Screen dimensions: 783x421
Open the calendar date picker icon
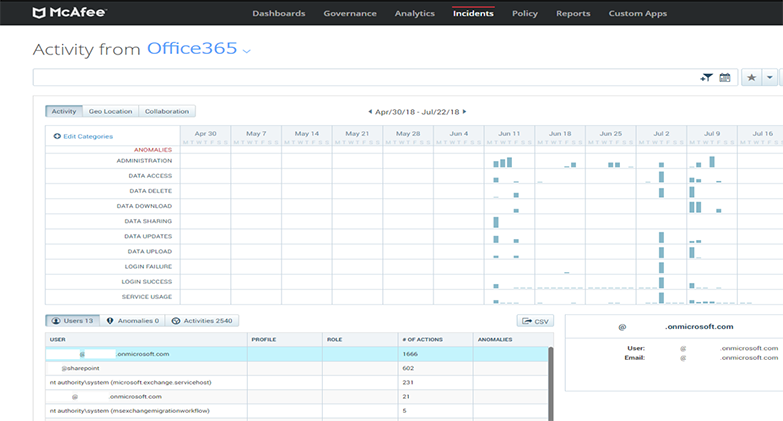[725, 77]
